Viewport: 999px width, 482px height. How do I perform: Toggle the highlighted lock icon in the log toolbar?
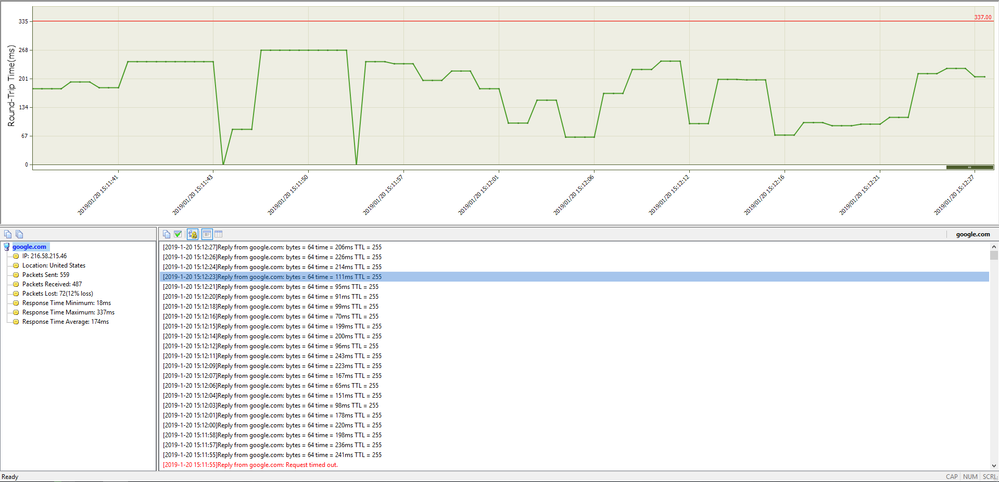[192, 233]
